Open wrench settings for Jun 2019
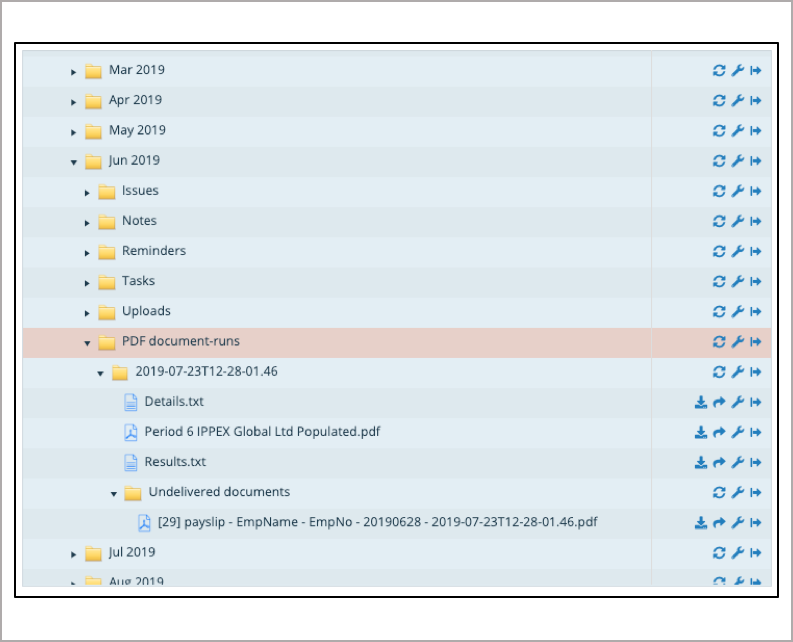The height and width of the screenshot is (642, 793). click(x=738, y=161)
